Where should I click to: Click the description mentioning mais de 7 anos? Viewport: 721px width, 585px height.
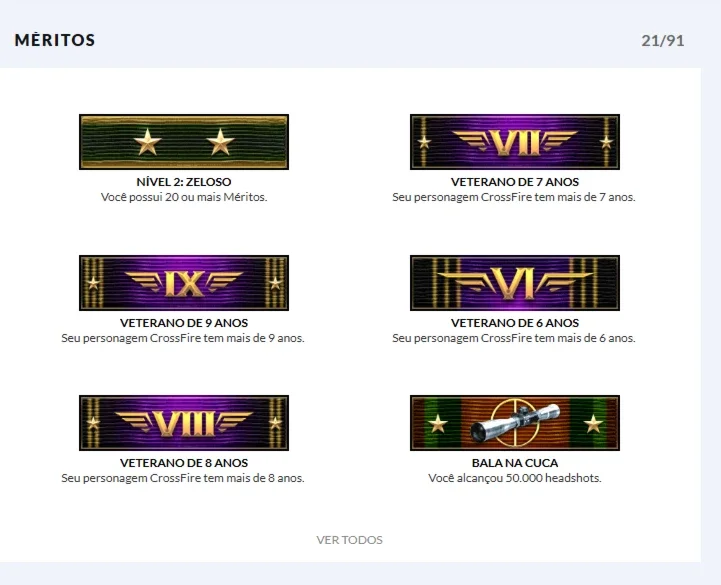click(x=514, y=197)
